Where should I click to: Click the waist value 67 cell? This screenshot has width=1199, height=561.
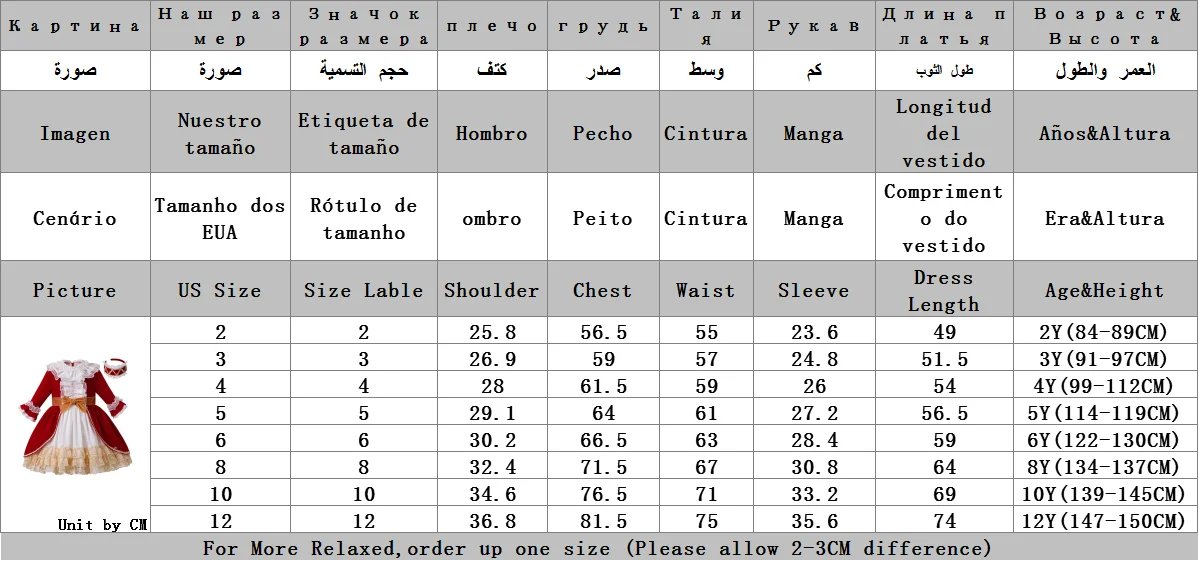point(707,466)
